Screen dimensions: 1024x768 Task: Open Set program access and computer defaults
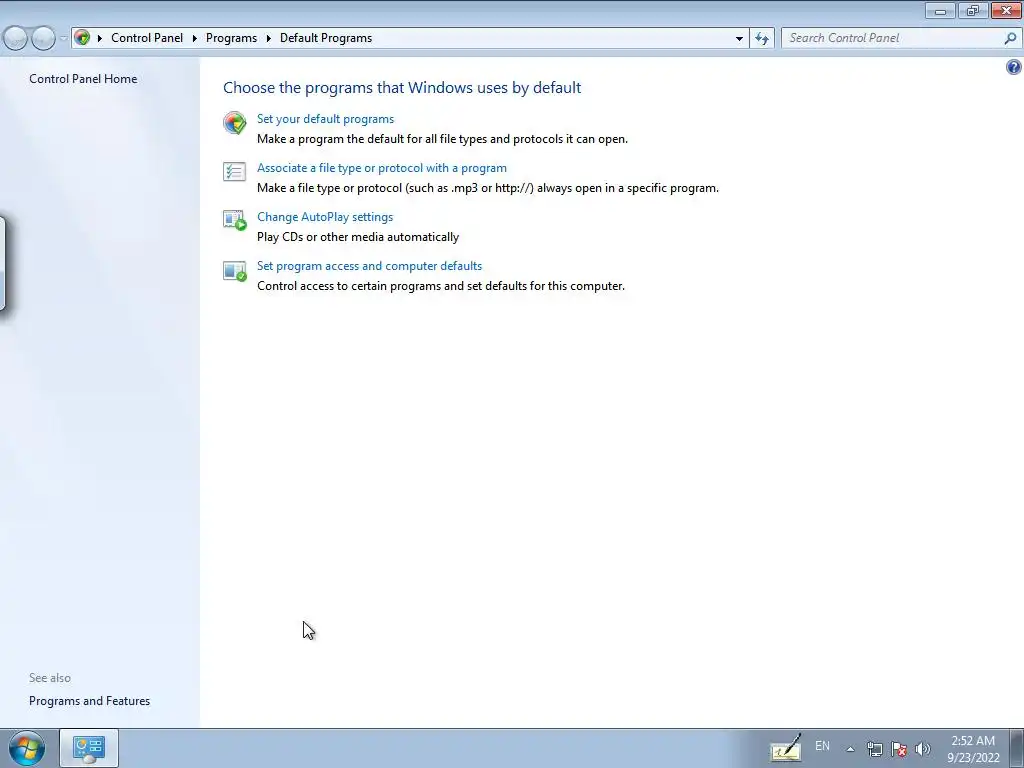click(369, 266)
